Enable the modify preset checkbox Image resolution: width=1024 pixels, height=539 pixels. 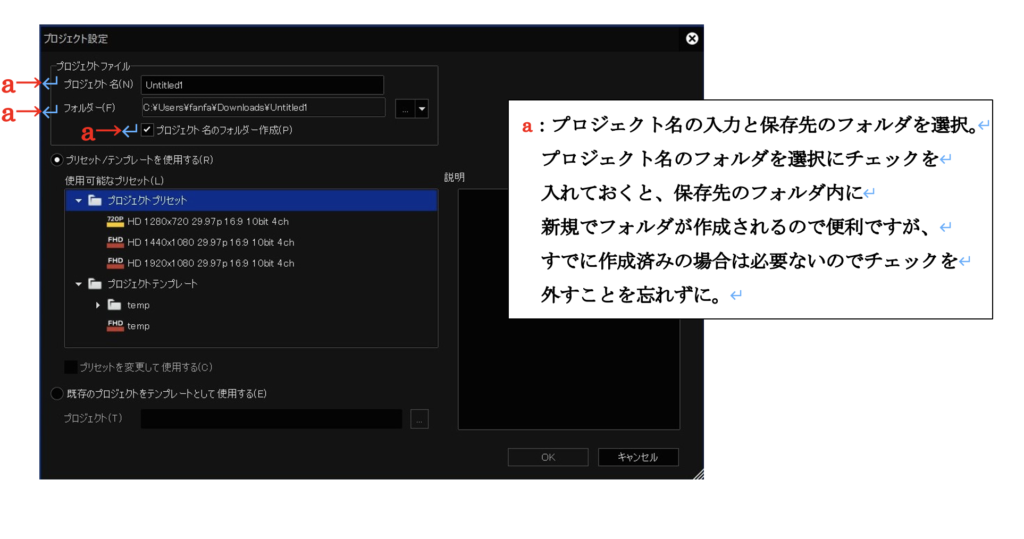(71, 367)
